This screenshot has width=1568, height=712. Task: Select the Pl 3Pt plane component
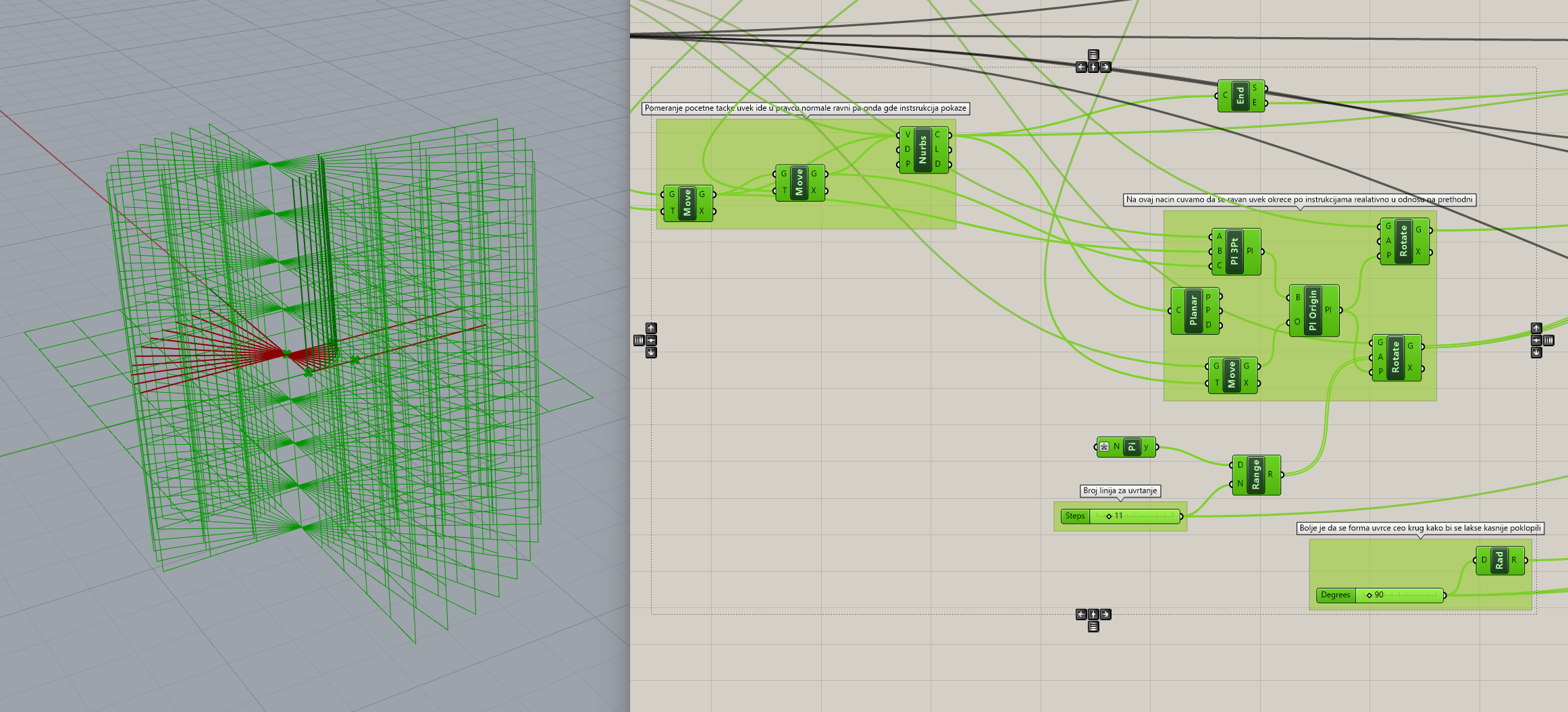[1234, 252]
